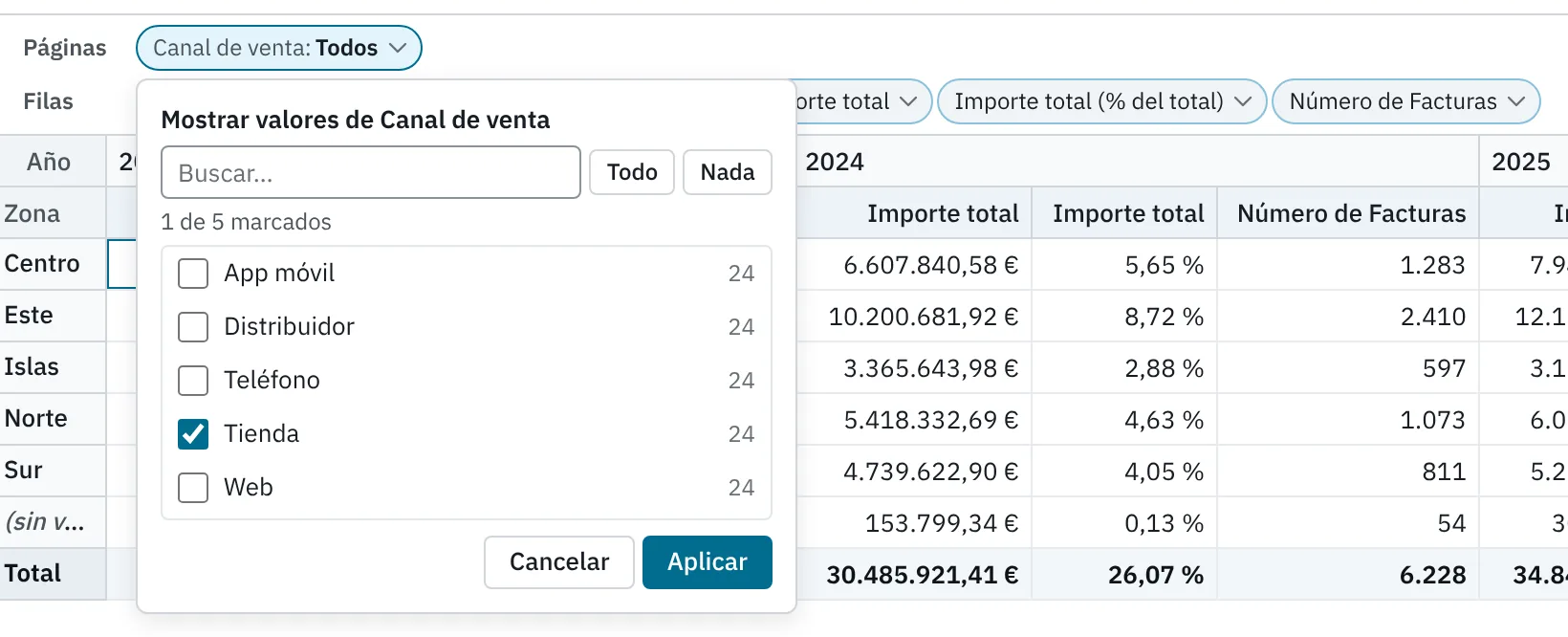Viewport: 1568px width, 637px height.
Task: Click the Número de Facturas column header
Action: (x=1348, y=213)
